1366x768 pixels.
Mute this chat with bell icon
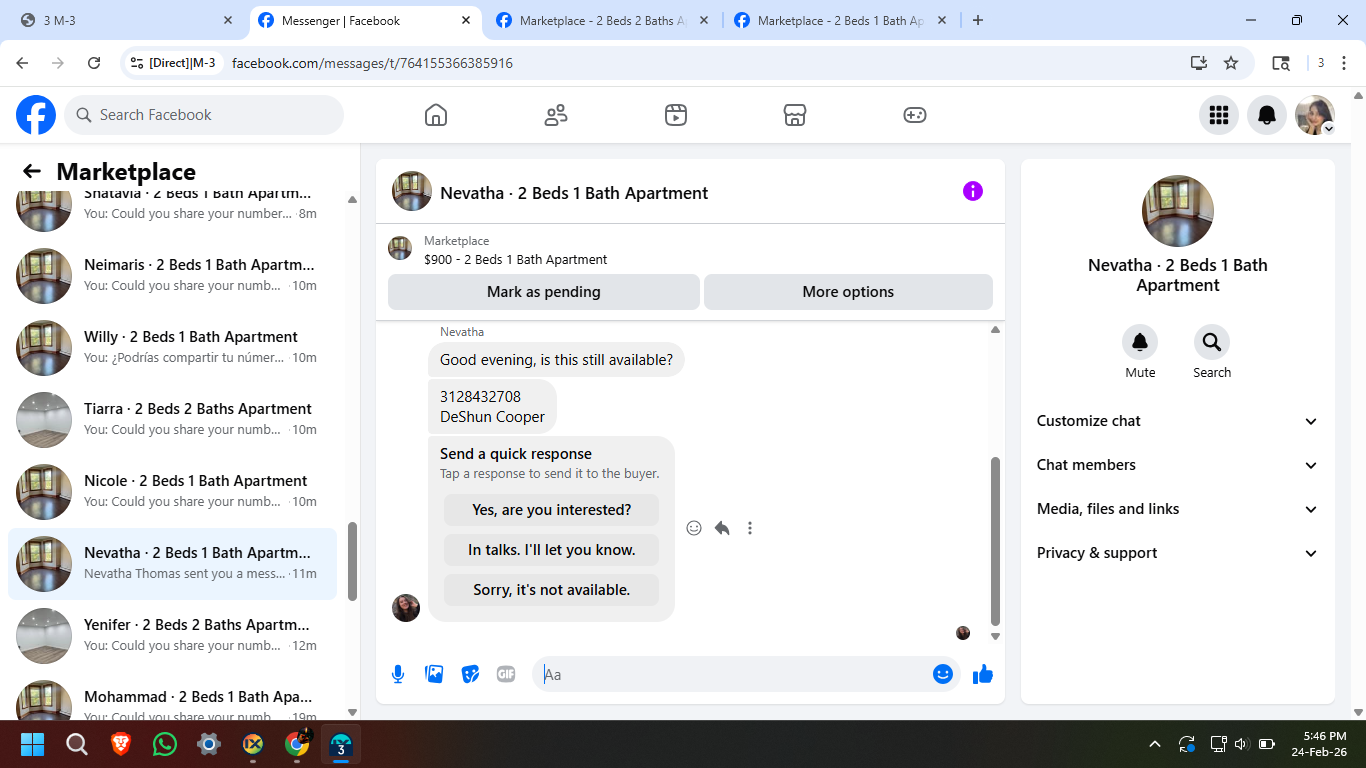(x=1140, y=343)
